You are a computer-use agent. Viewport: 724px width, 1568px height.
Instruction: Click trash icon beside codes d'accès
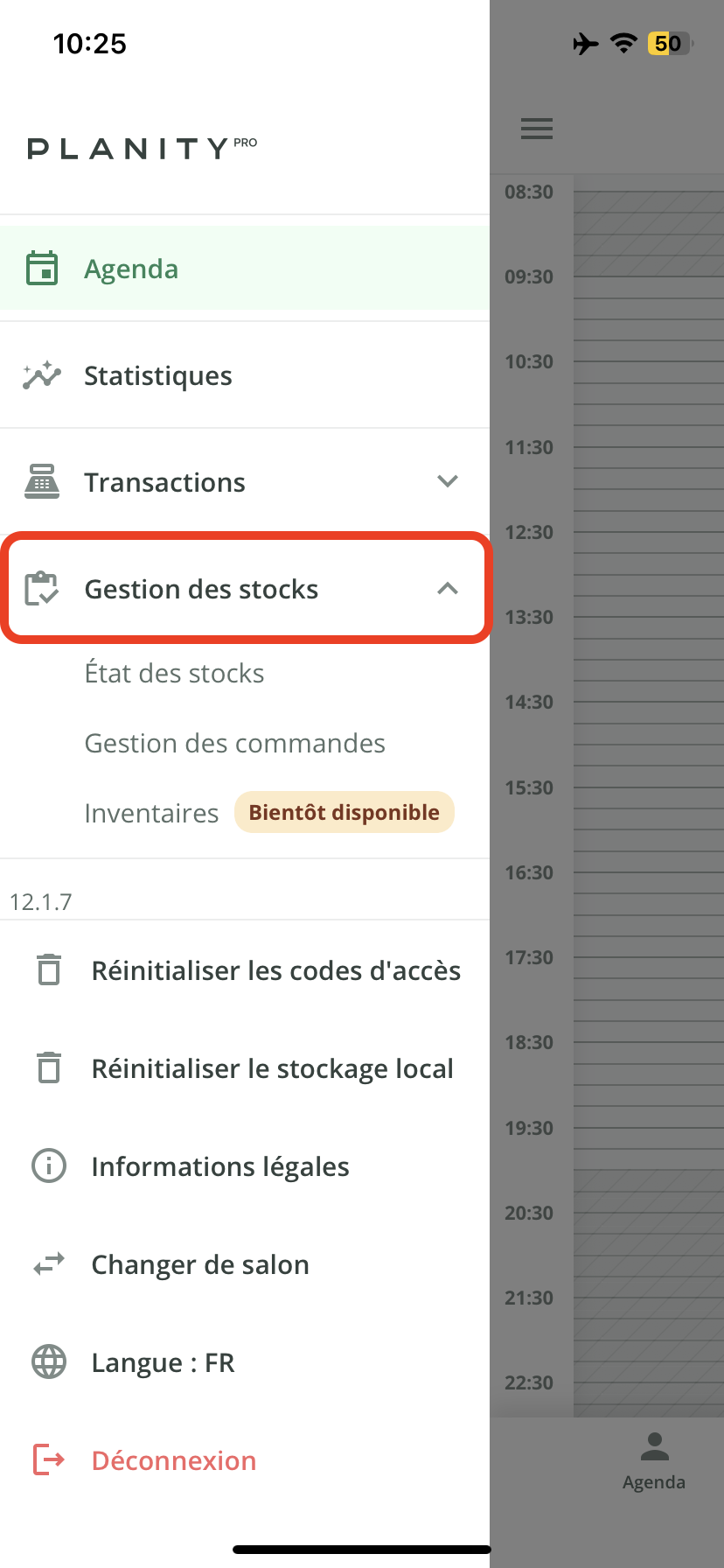point(49,969)
